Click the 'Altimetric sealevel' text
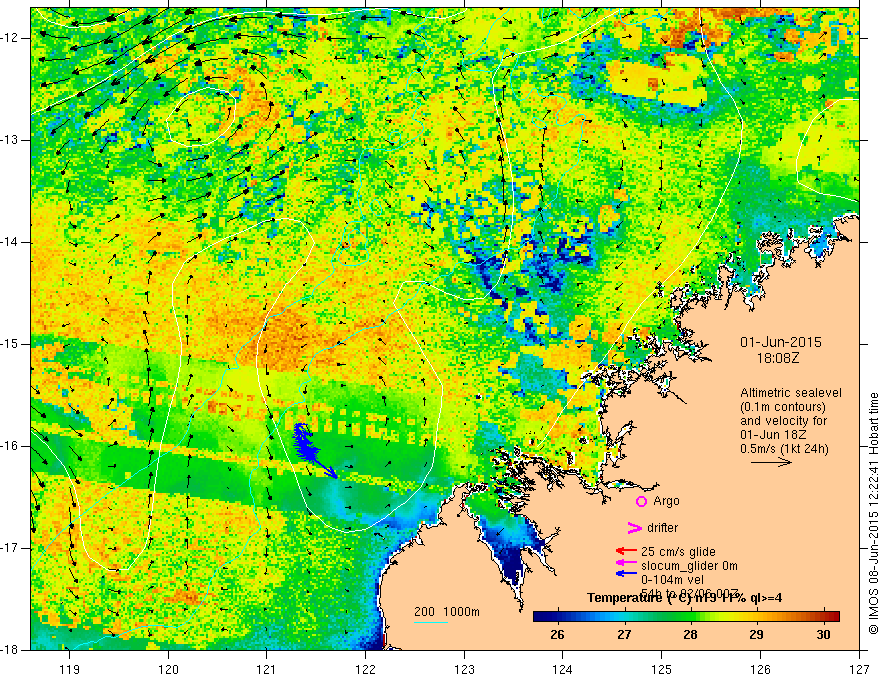Screen dimensions: 880x680 [x=791, y=393]
